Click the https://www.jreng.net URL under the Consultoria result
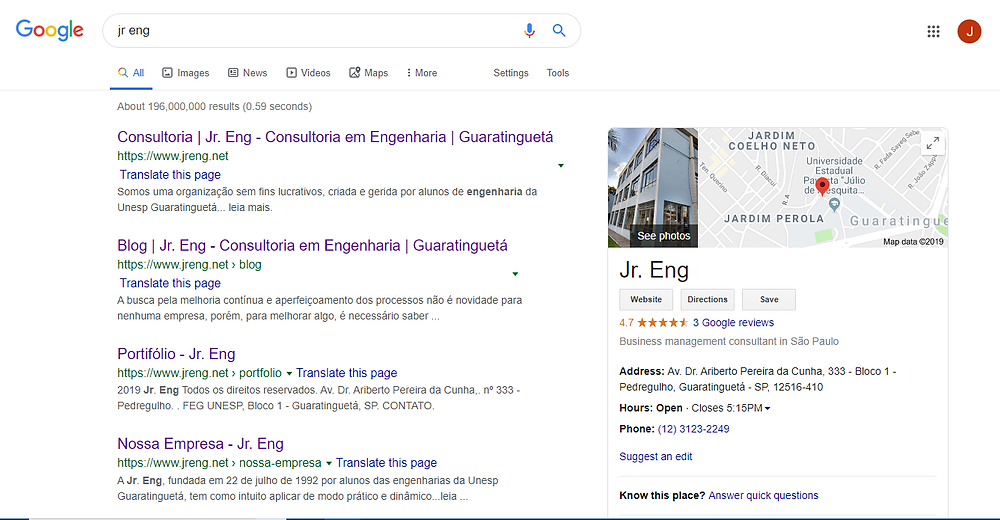Viewport: 1000px width, 520px height. point(173,156)
